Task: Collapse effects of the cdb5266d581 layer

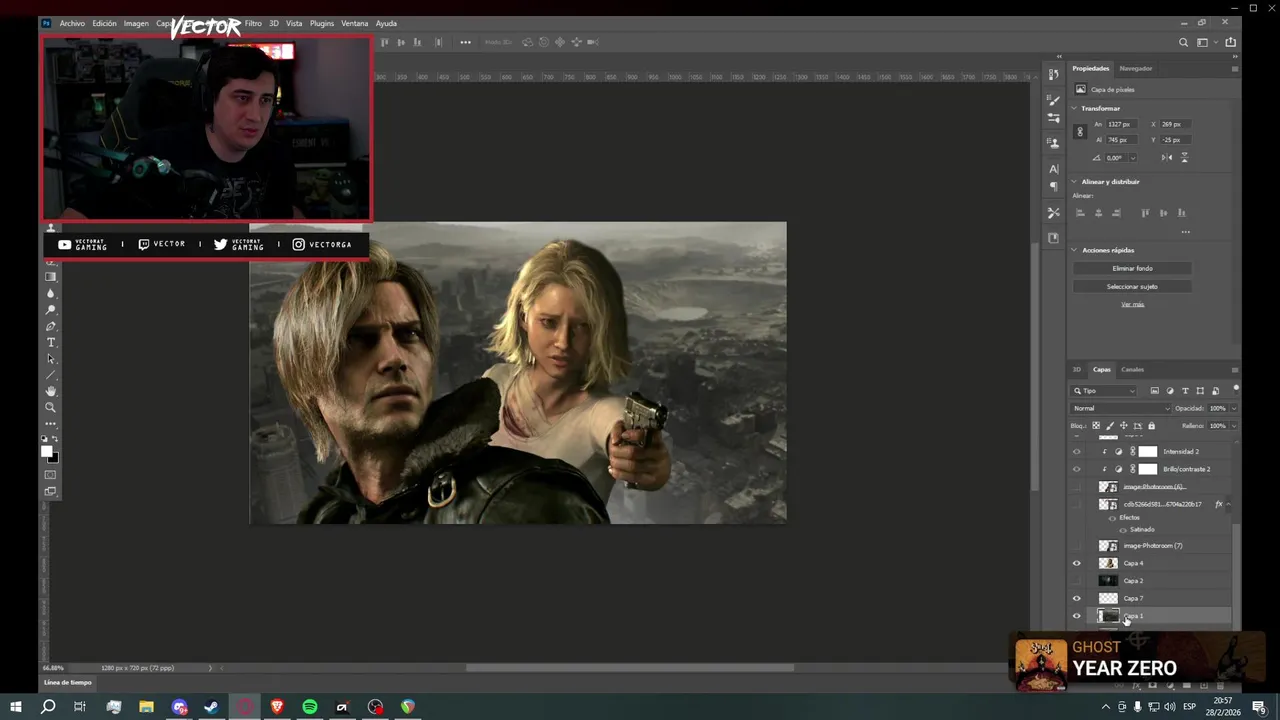Action: [x=1228, y=504]
